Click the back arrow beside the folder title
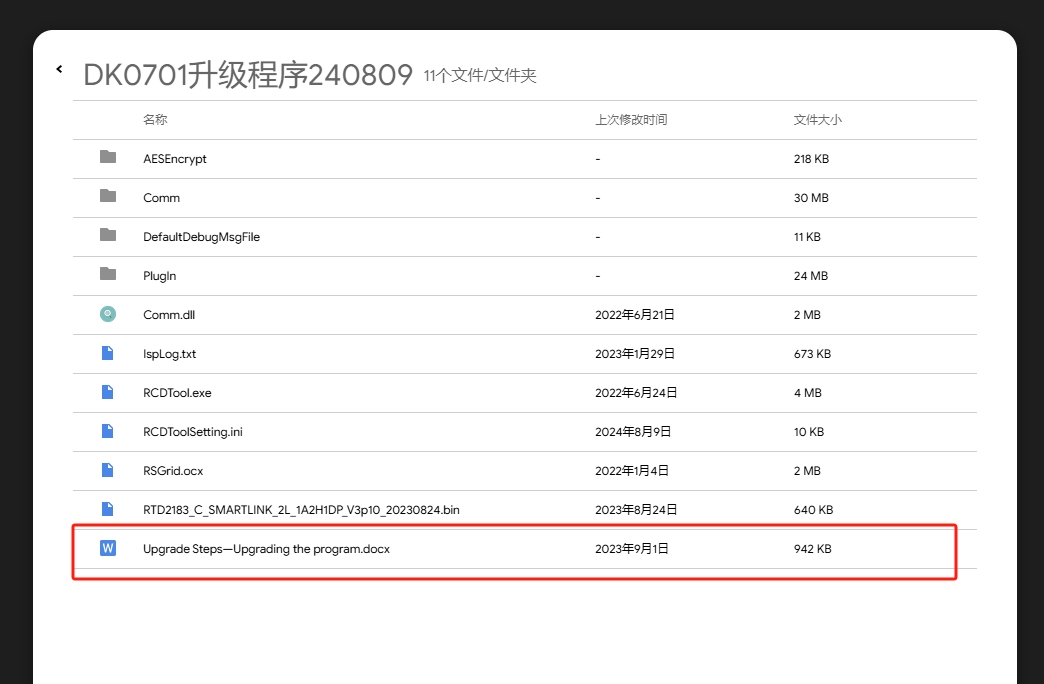 click(59, 69)
